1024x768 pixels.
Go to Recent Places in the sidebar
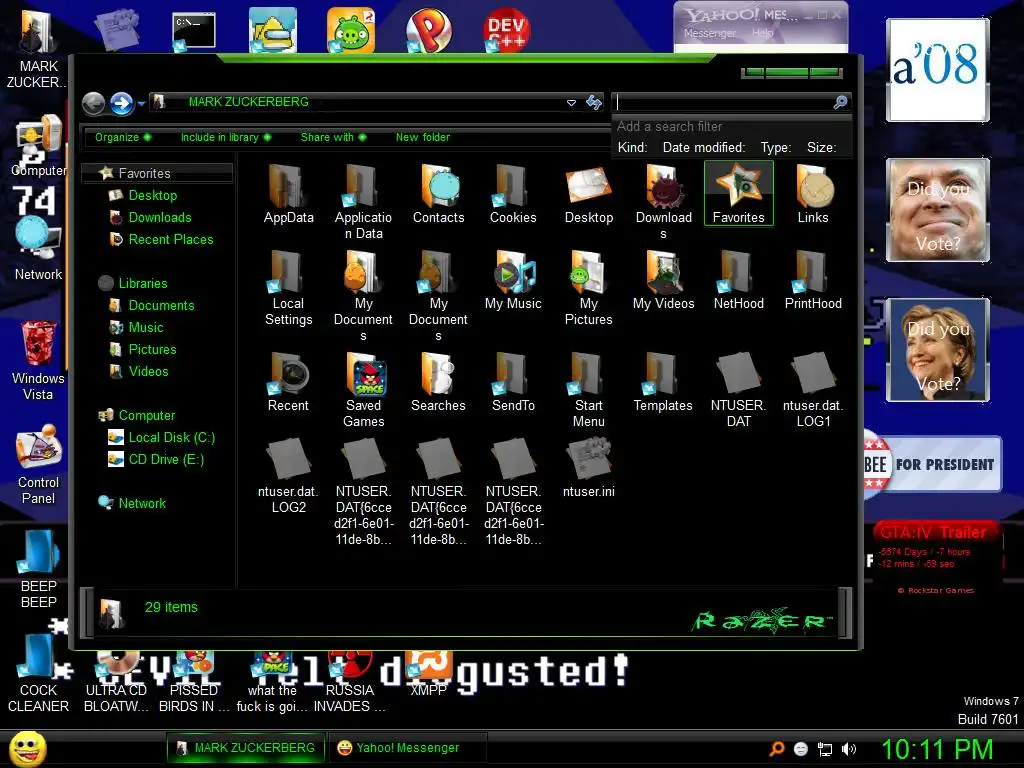tap(170, 240)
